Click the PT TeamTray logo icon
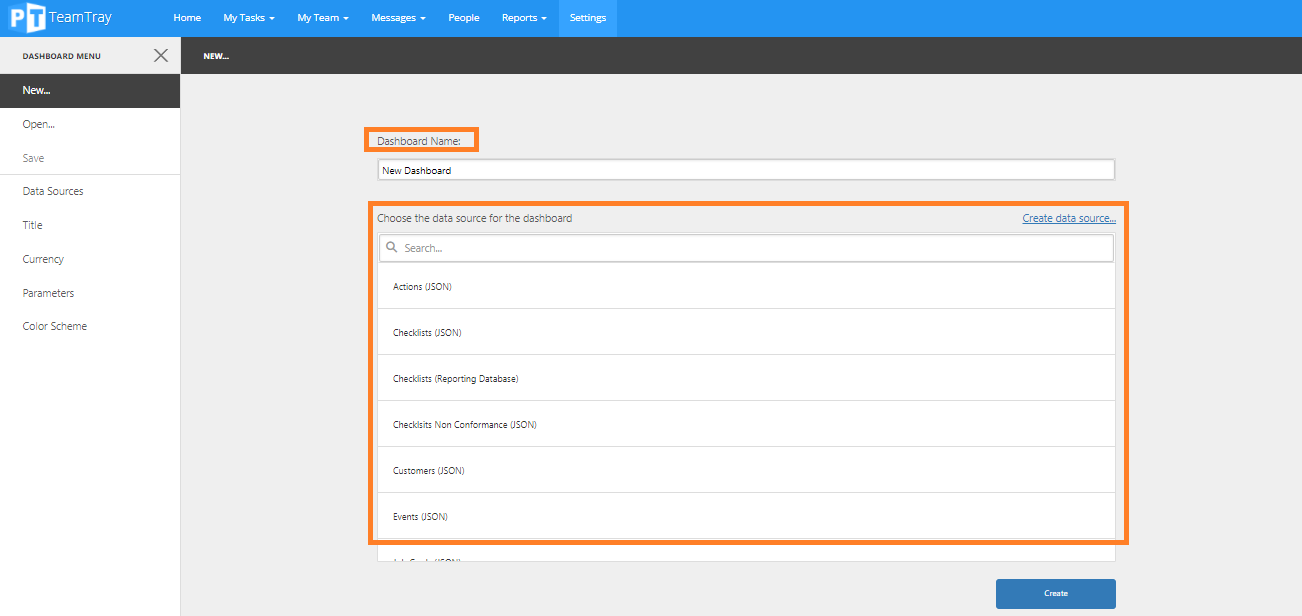Viewport: 1302px width, 616px height. tap(27, 17)
